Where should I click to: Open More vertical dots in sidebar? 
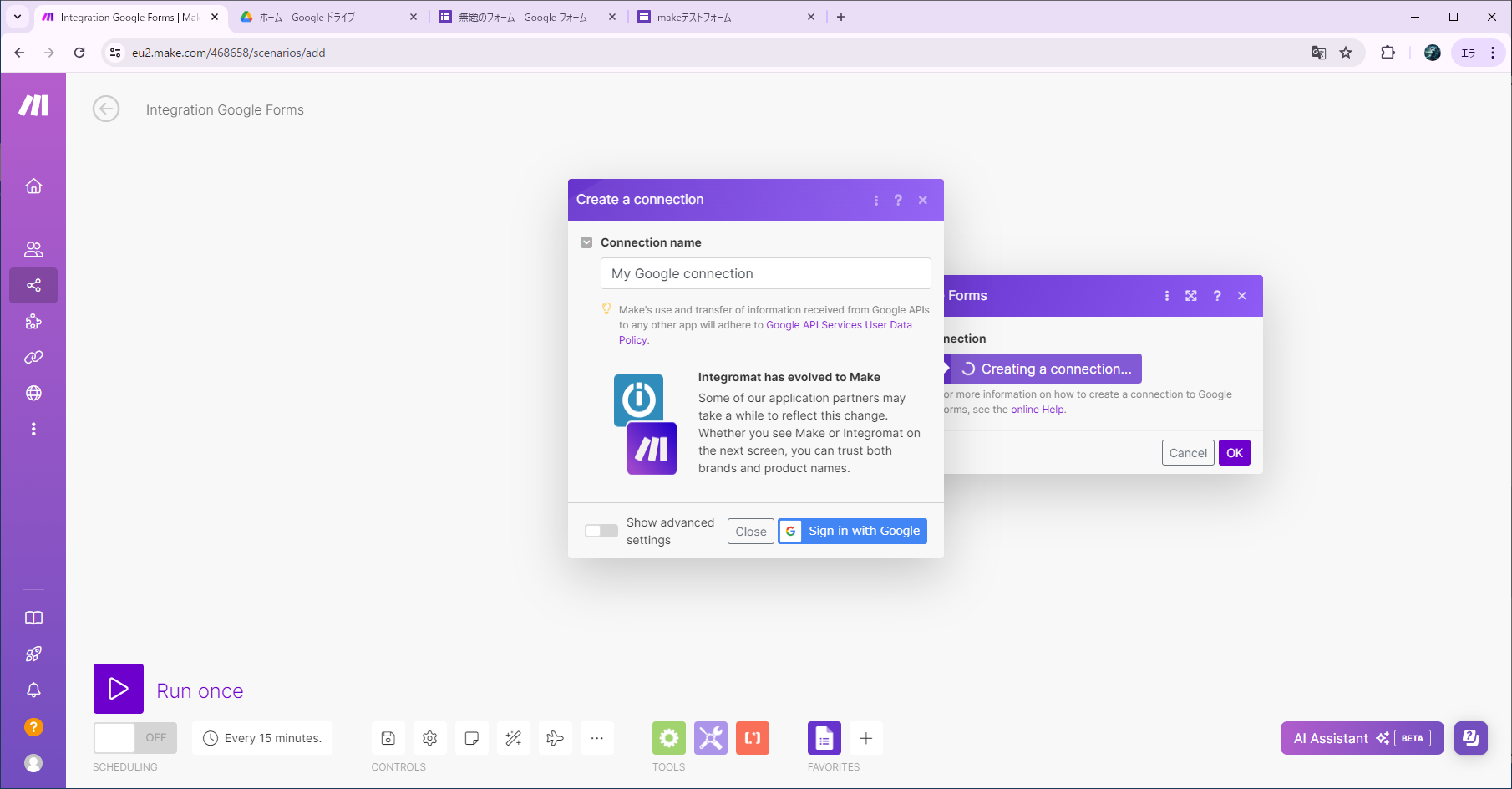pos(33,429)
